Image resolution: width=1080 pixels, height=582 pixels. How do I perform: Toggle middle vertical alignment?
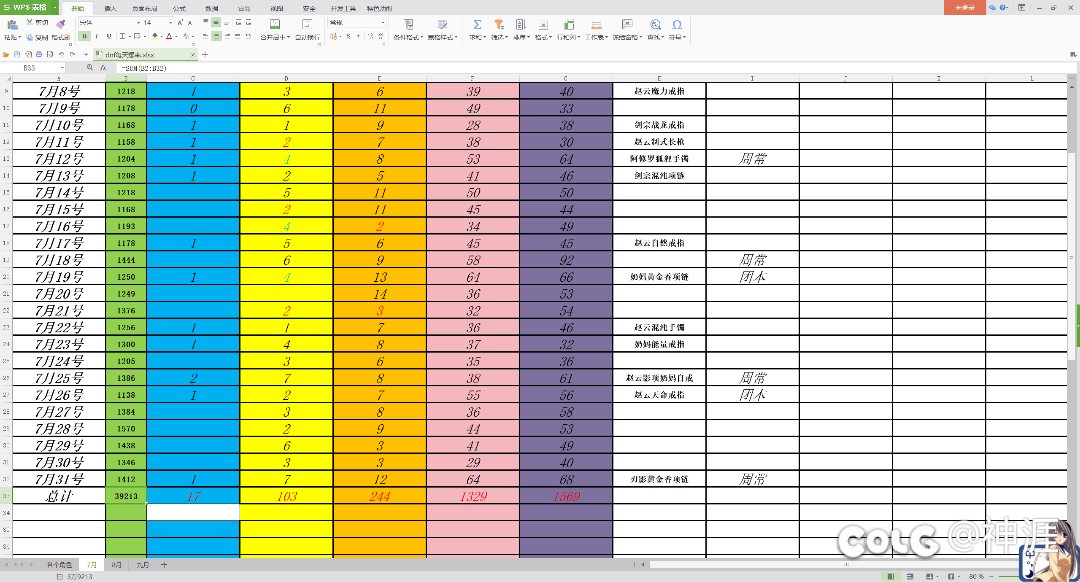click(216, 23)
